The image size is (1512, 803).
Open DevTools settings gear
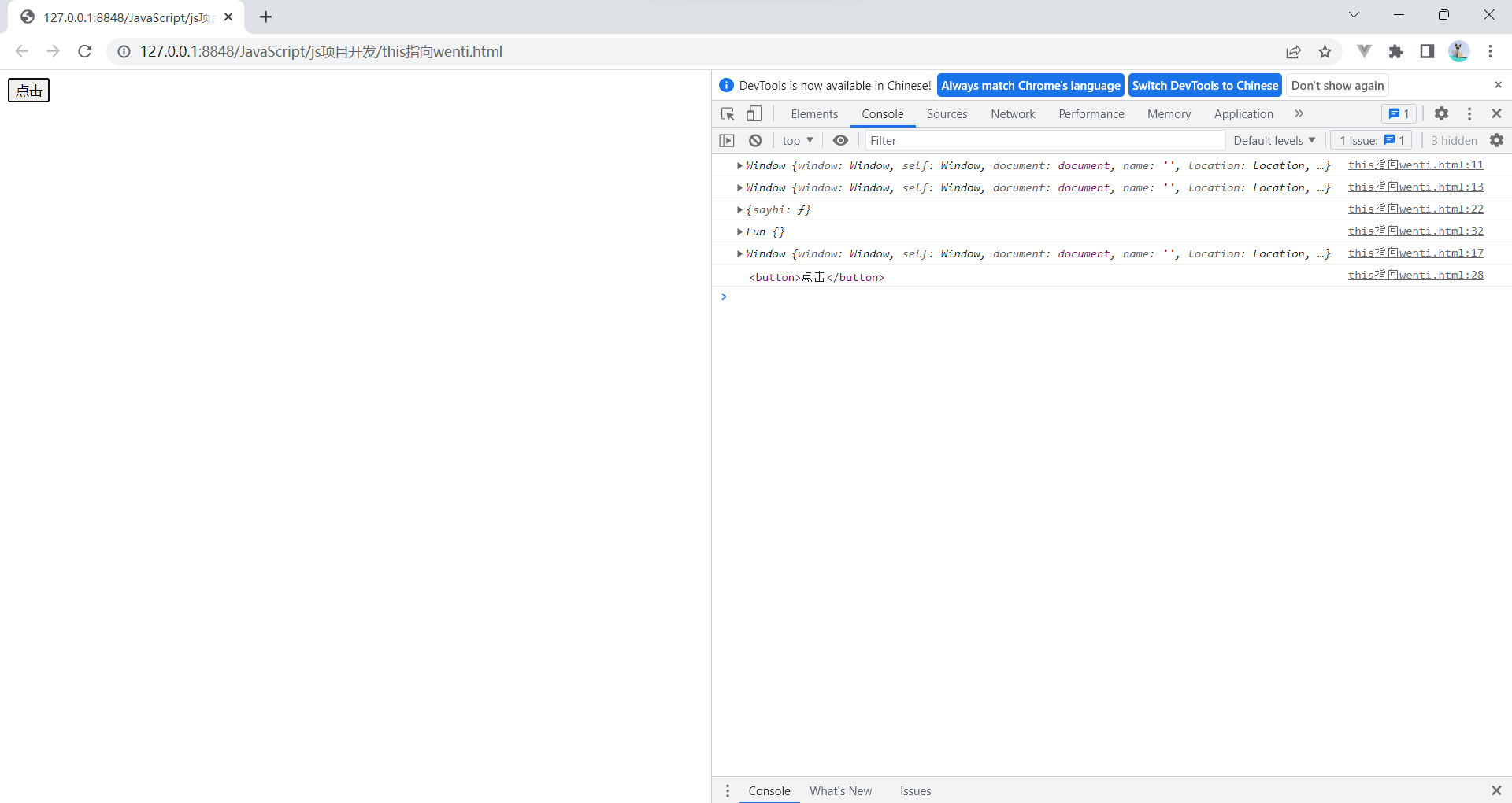pyautogui.click(x=1441, y=113)
